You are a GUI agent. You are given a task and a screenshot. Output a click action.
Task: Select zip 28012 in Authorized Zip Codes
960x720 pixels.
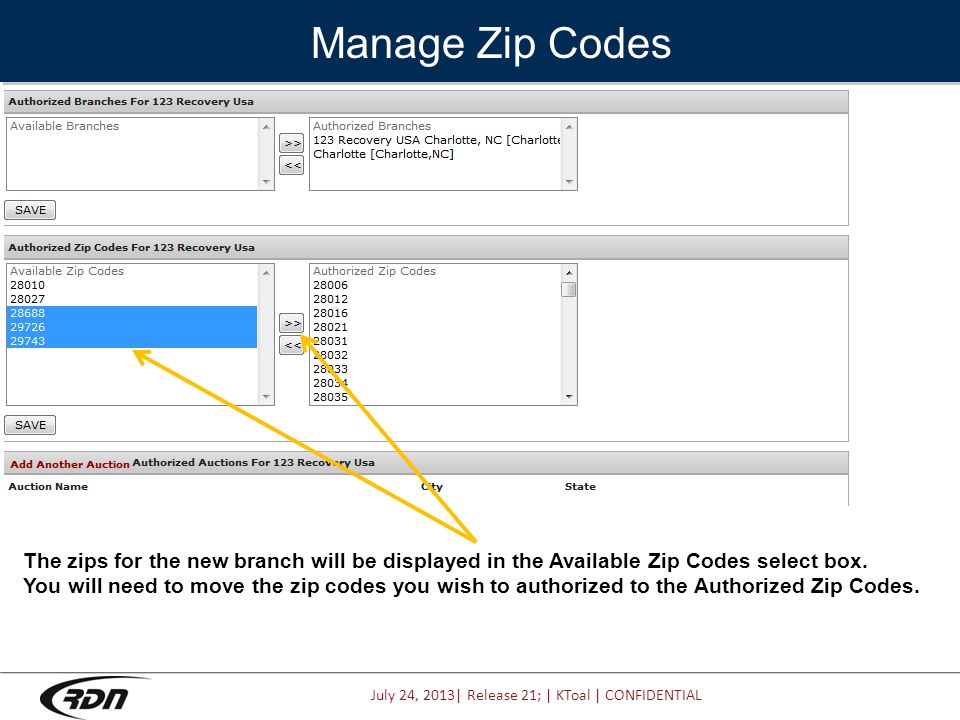coord(435,299)
